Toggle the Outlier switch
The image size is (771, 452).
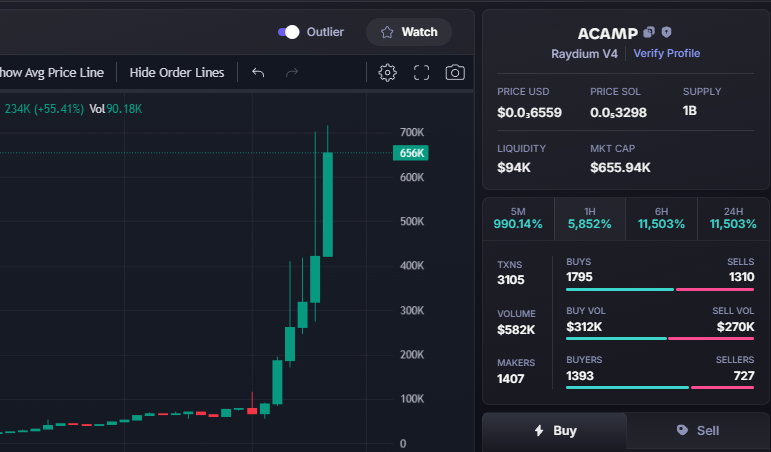point(289,32)
